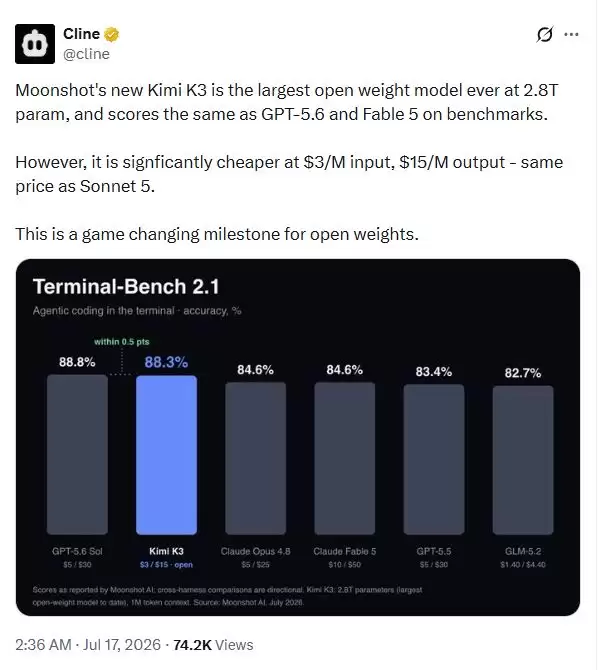The width and height of the screenshot is (598, 670).
Task: Open the Grok explain icon
Action: pos(545,34)
